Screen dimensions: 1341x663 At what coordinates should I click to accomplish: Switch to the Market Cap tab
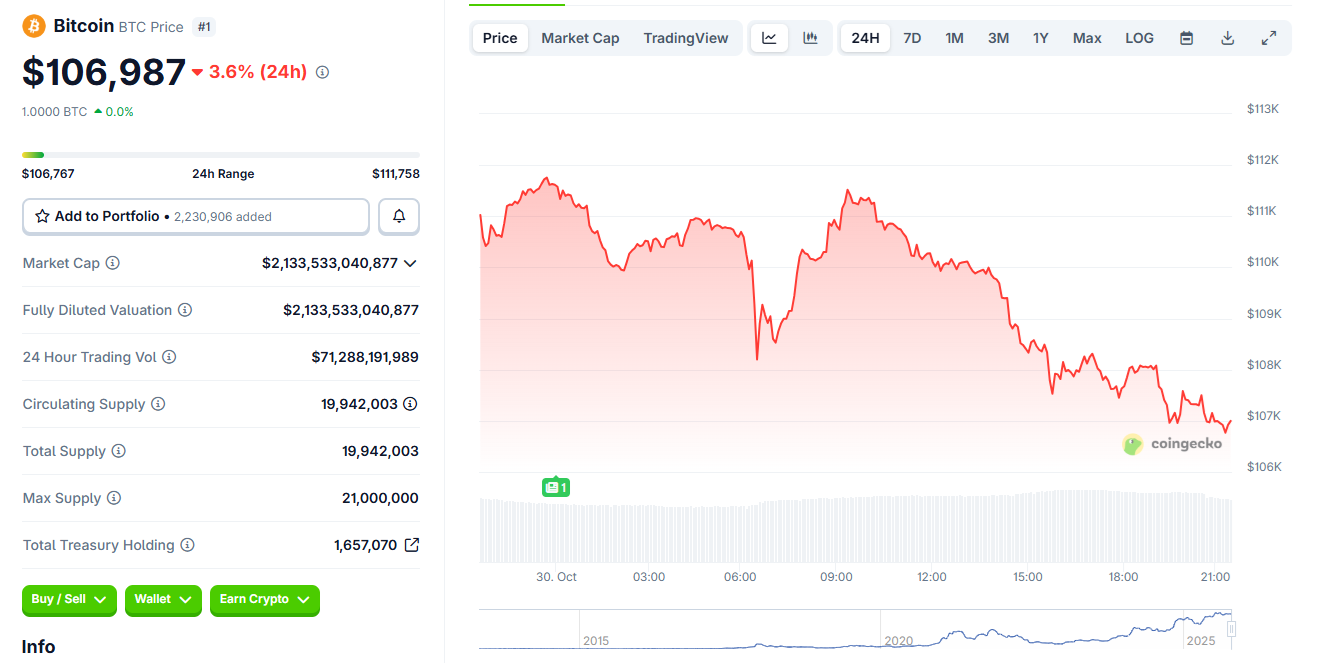[580, 37]
